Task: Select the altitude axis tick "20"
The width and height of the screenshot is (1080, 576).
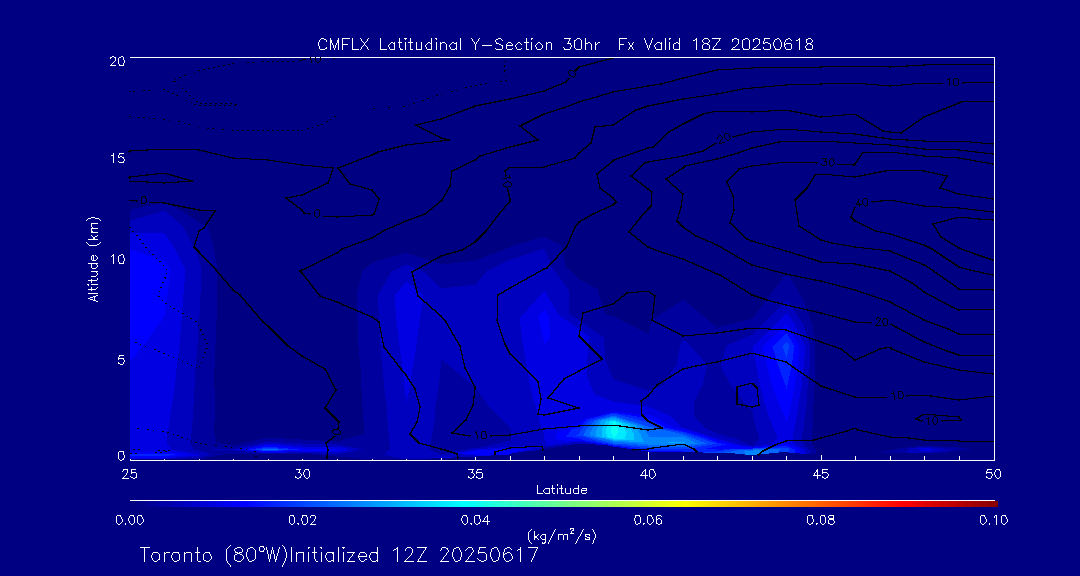Action: (x=117, y=60)
